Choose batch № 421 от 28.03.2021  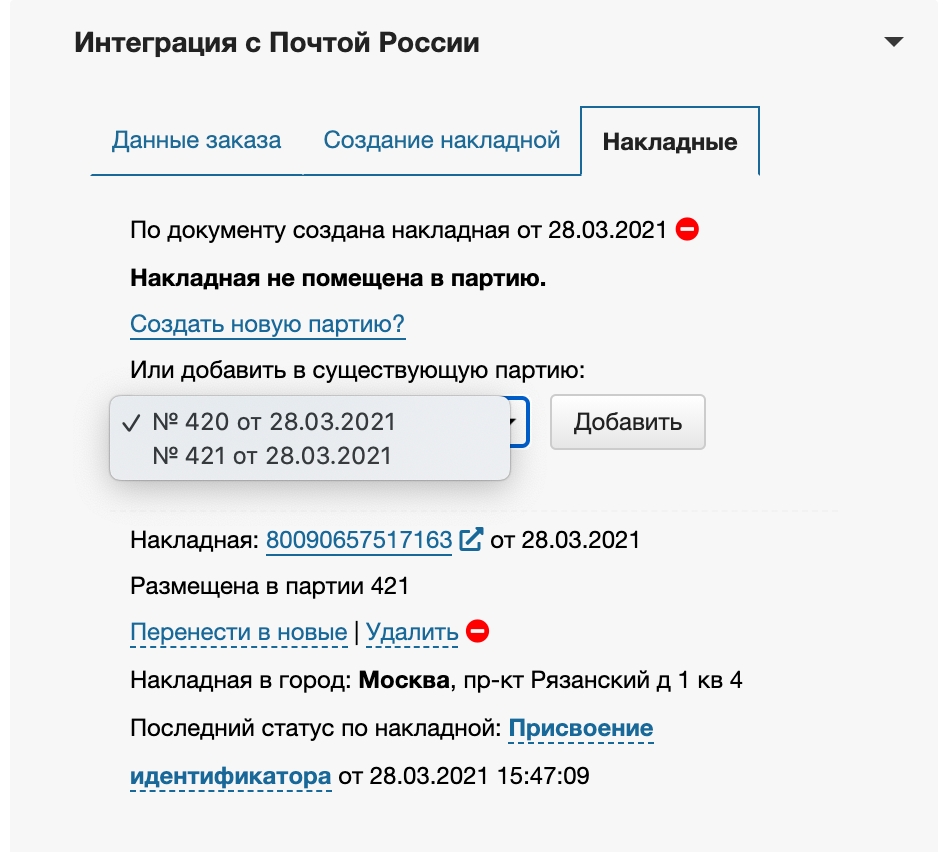(x=271, y=456)
